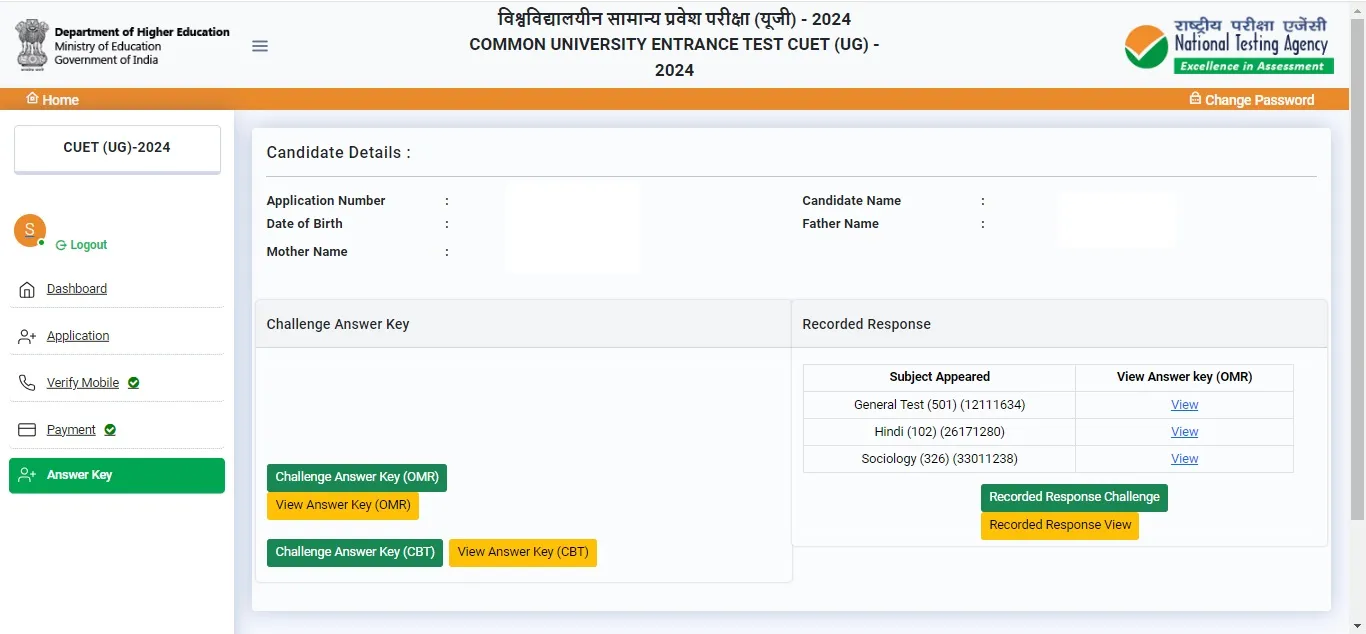Click the Sociology (326) (33011238) cell
Screen dimensions: 1366x634
939,459
